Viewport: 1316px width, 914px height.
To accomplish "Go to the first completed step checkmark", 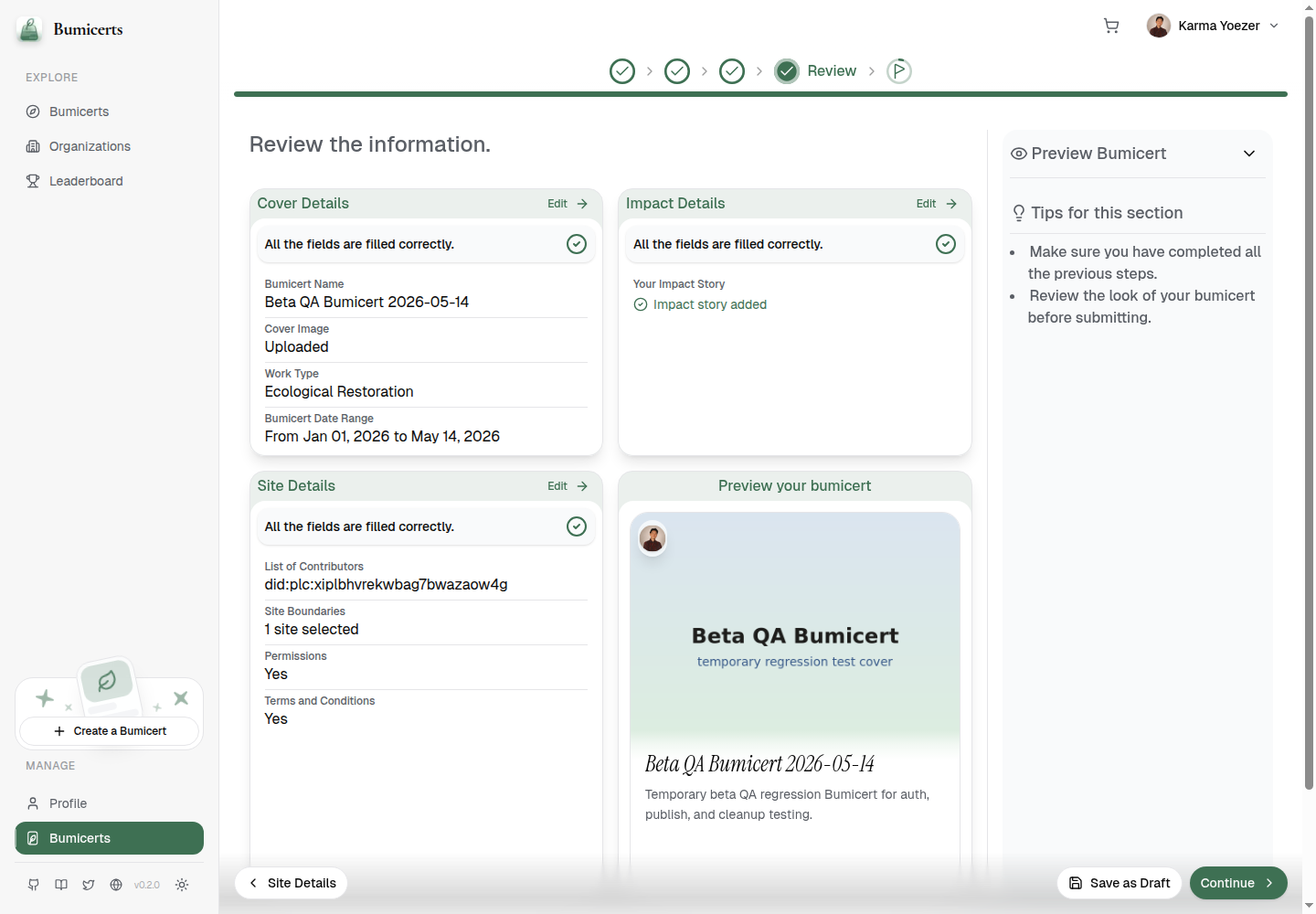I will [x=622, y=71].
